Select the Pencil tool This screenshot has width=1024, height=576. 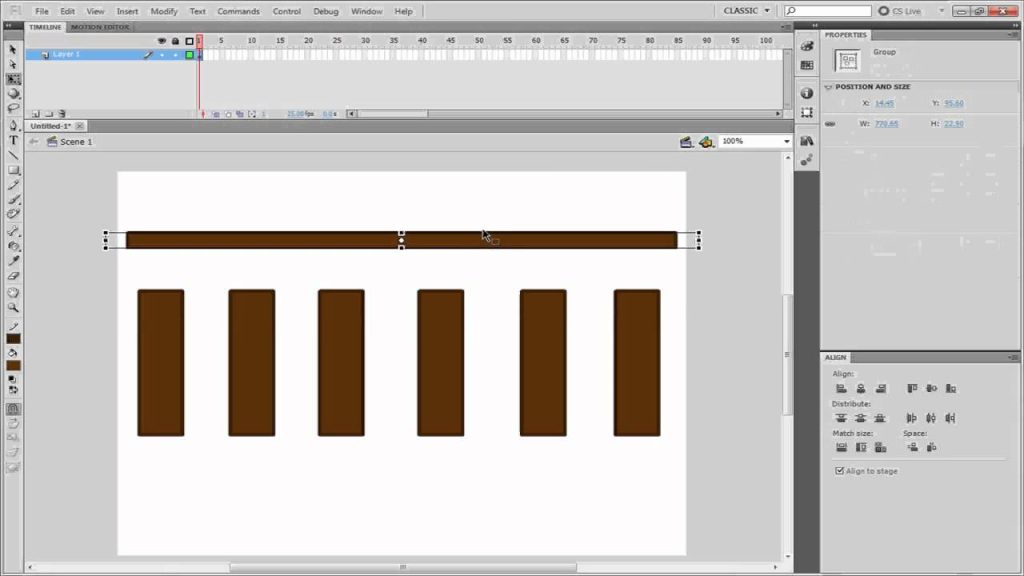(13, 185)
